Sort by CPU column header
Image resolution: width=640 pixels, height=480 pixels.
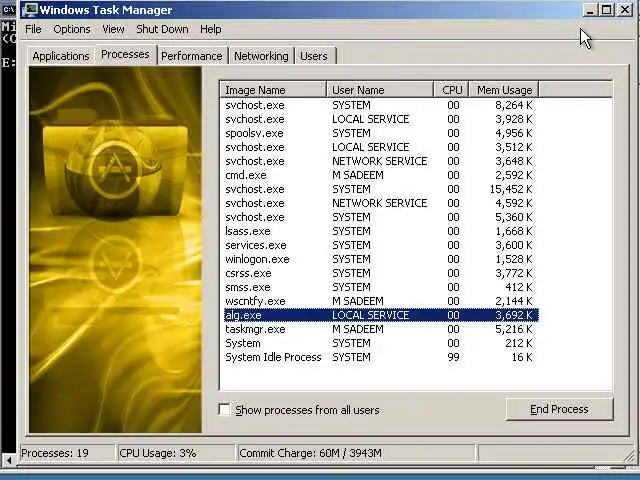(451, 90)
